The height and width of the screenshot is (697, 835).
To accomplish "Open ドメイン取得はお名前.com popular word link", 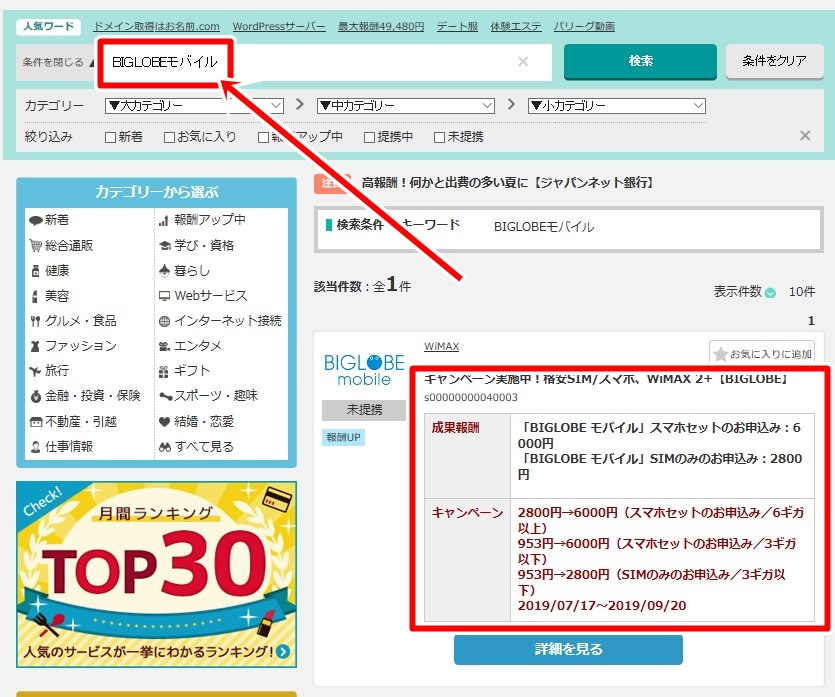I will (157, 26).
